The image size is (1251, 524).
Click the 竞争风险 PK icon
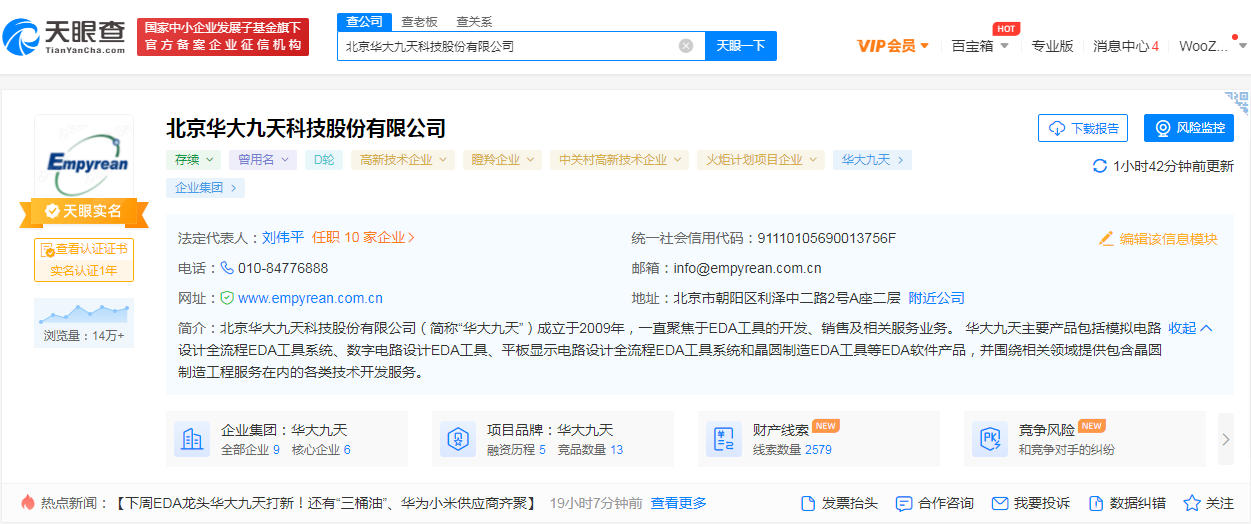[990, 439]
